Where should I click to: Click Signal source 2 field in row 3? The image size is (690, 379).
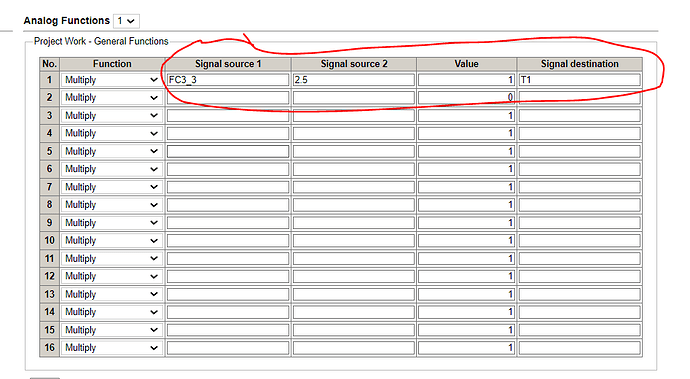pyautogui.click(x=353, y=115)
